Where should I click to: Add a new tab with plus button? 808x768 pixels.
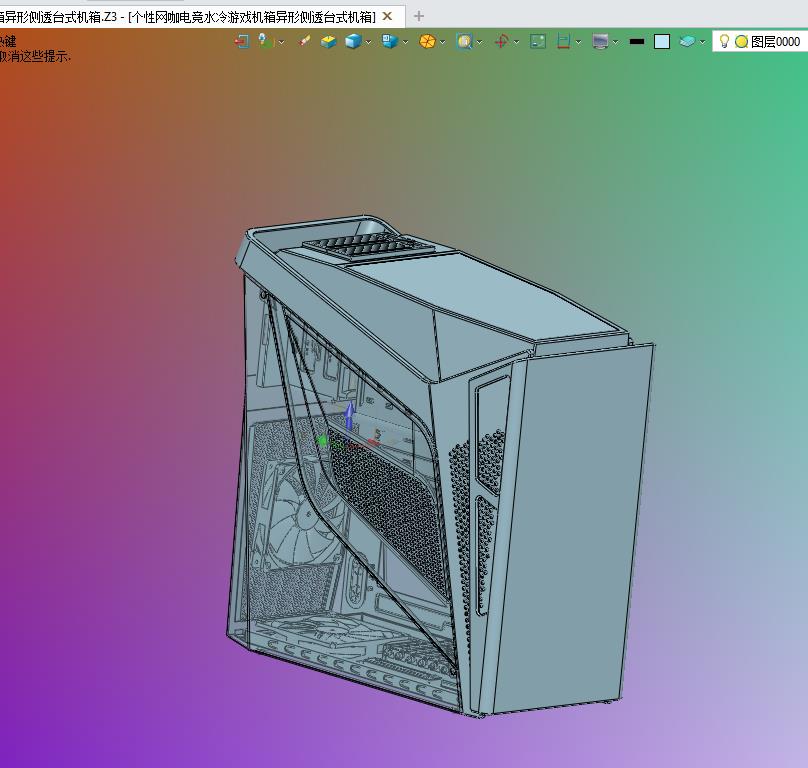coord(419,16)
